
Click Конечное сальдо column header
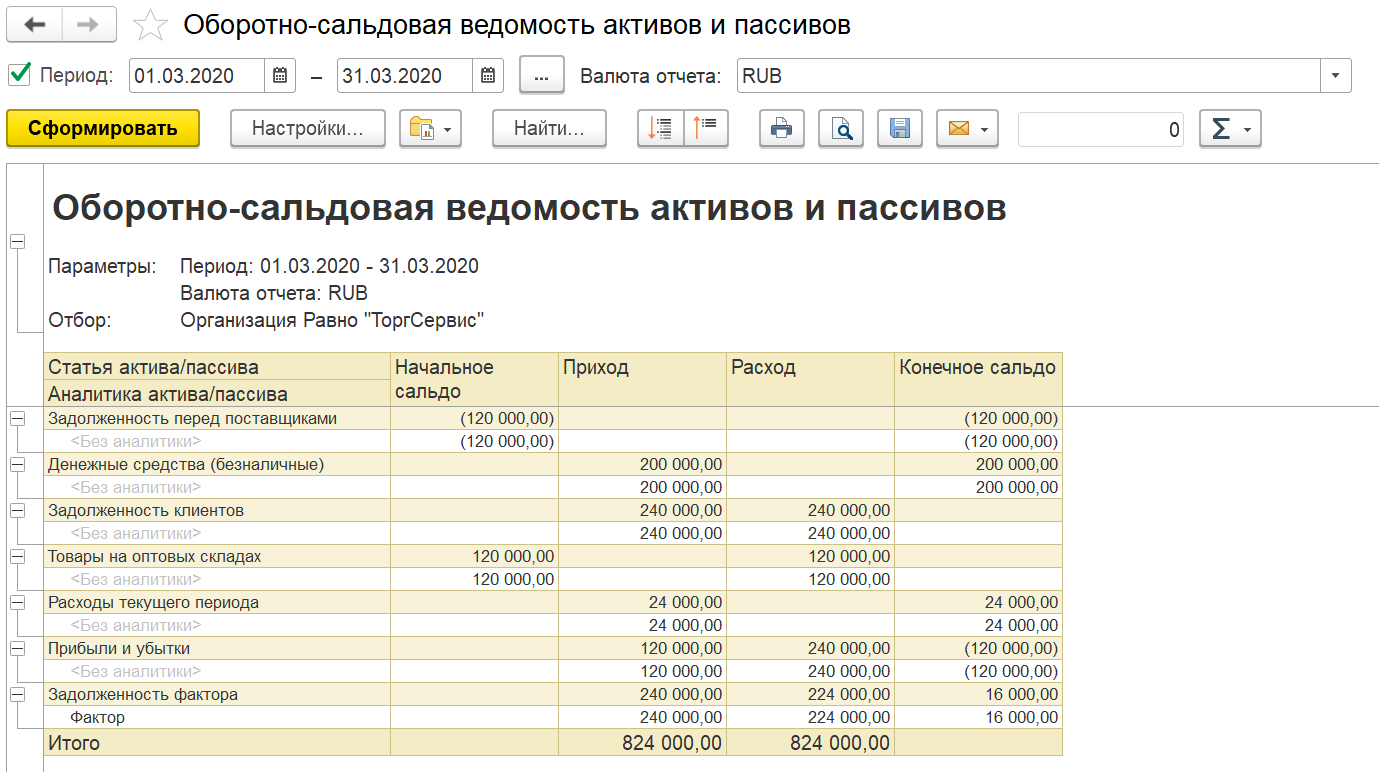(x=978, y=379)
